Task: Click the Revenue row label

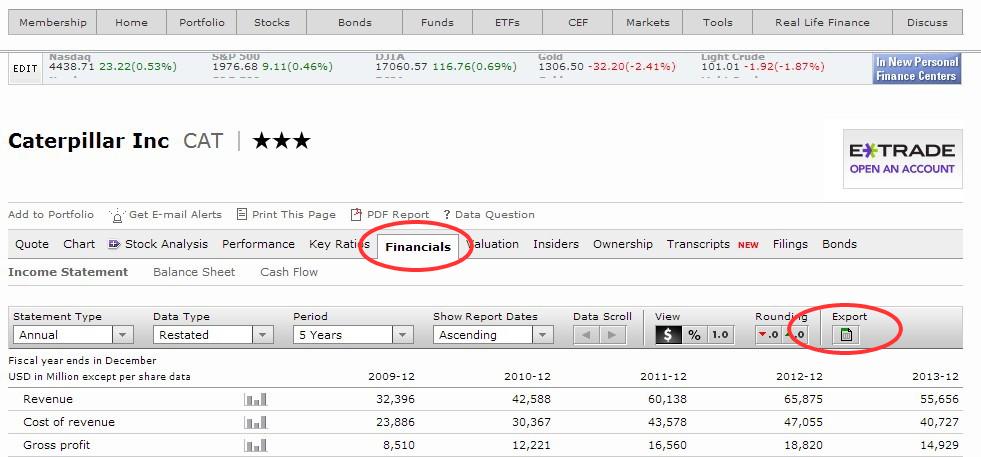Action: click(48, 399)
